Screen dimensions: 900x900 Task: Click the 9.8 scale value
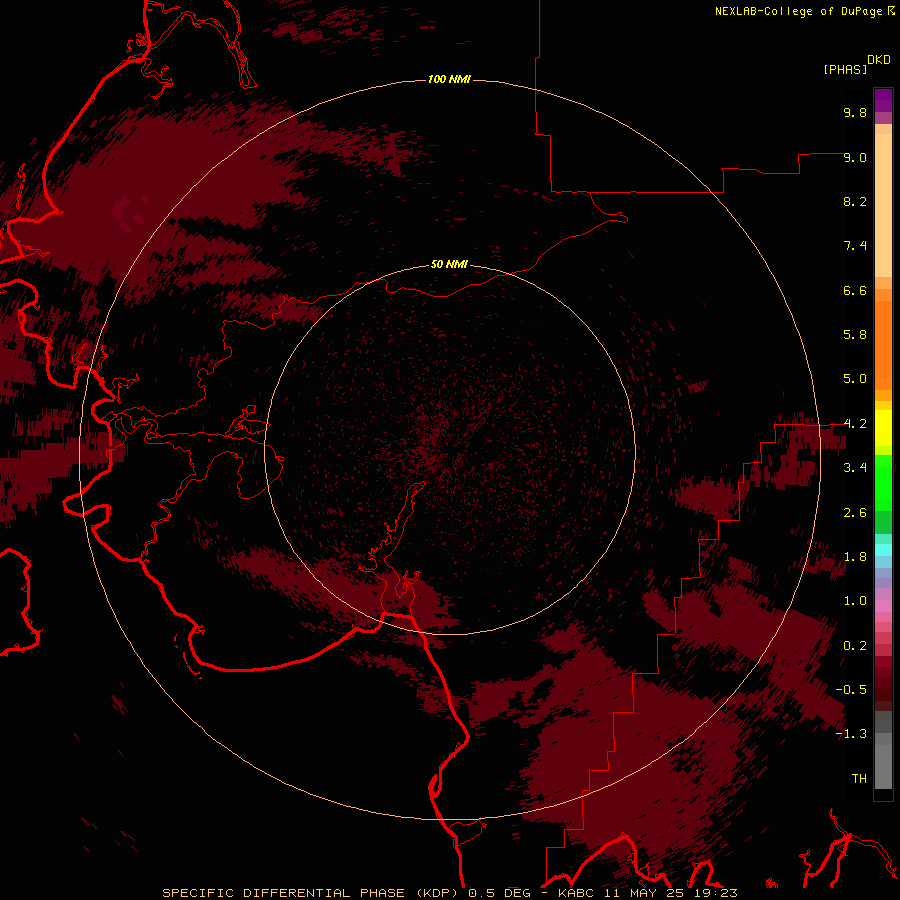855,112
